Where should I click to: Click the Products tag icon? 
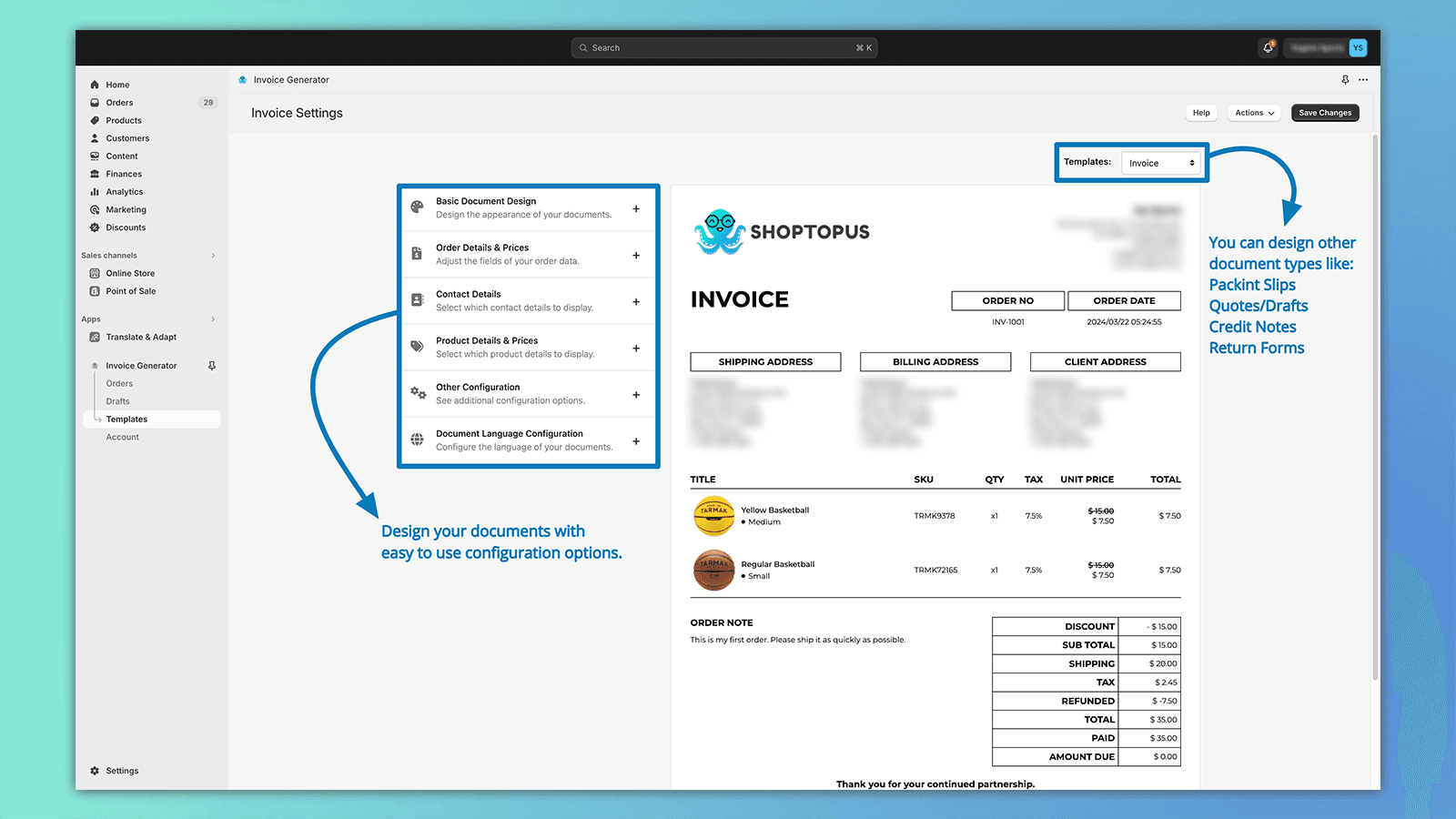click(x=95, y=120)
